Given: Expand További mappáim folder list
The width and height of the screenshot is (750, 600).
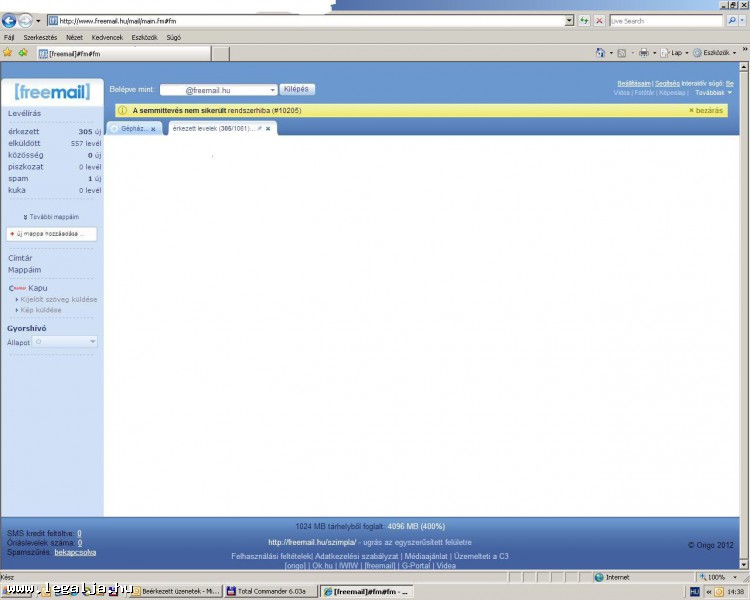Looking at the screenshot, I should 52,216.
